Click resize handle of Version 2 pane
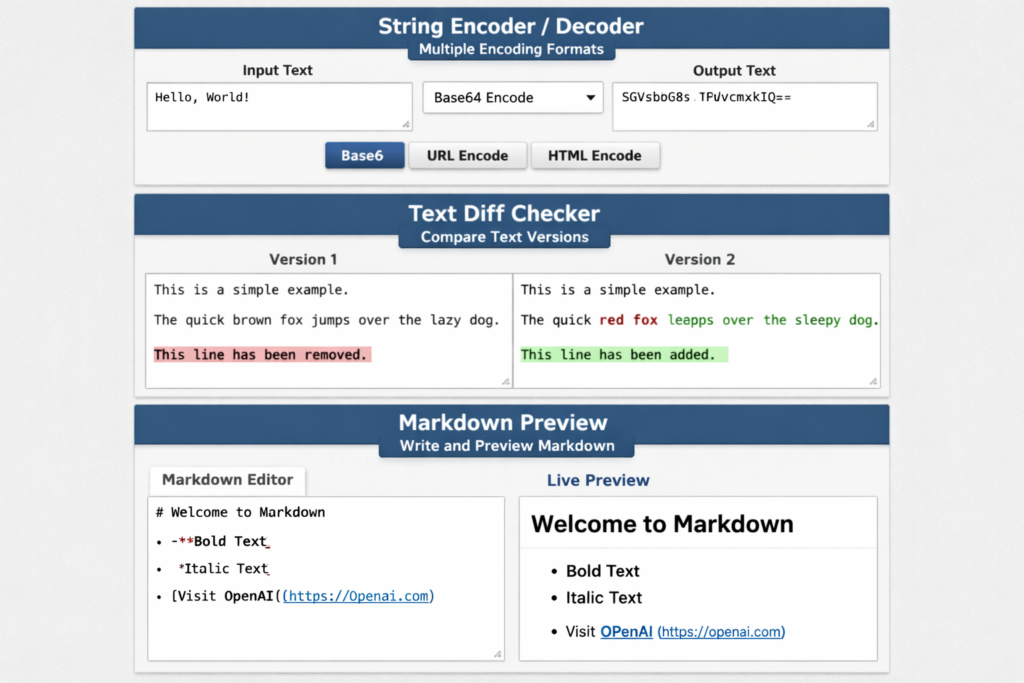 click(873, 381)
